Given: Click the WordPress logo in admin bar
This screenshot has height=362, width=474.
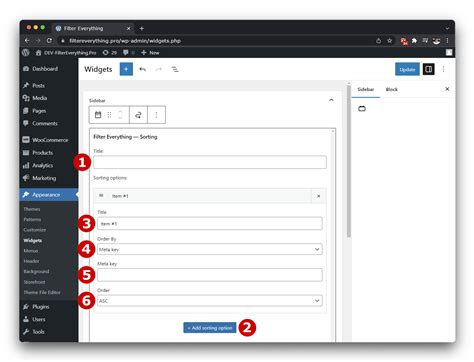Looking at the screenshot, I should coord(26,53).
